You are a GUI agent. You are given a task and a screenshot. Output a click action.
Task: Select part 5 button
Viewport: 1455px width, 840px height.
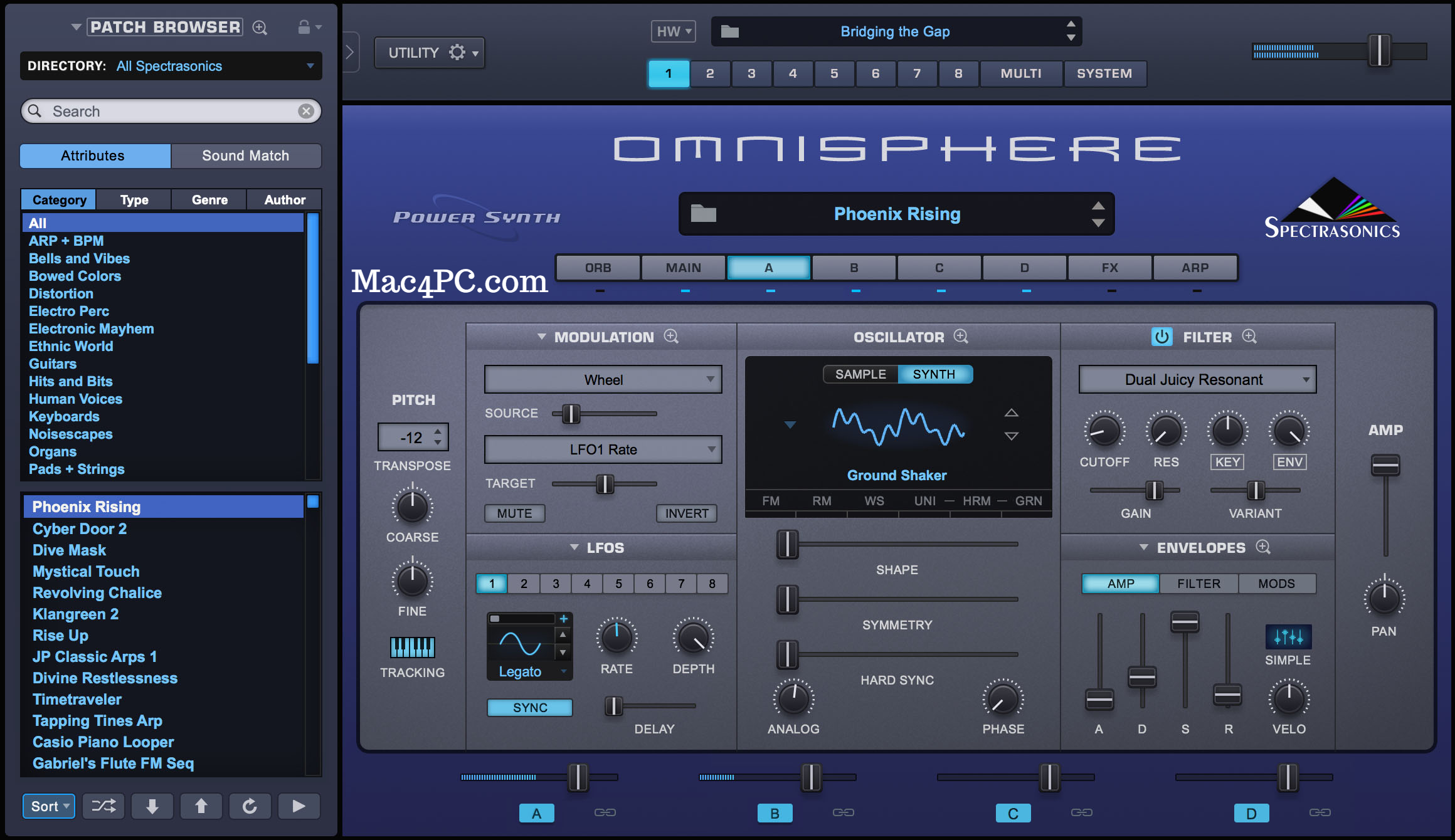click(834, 73)
